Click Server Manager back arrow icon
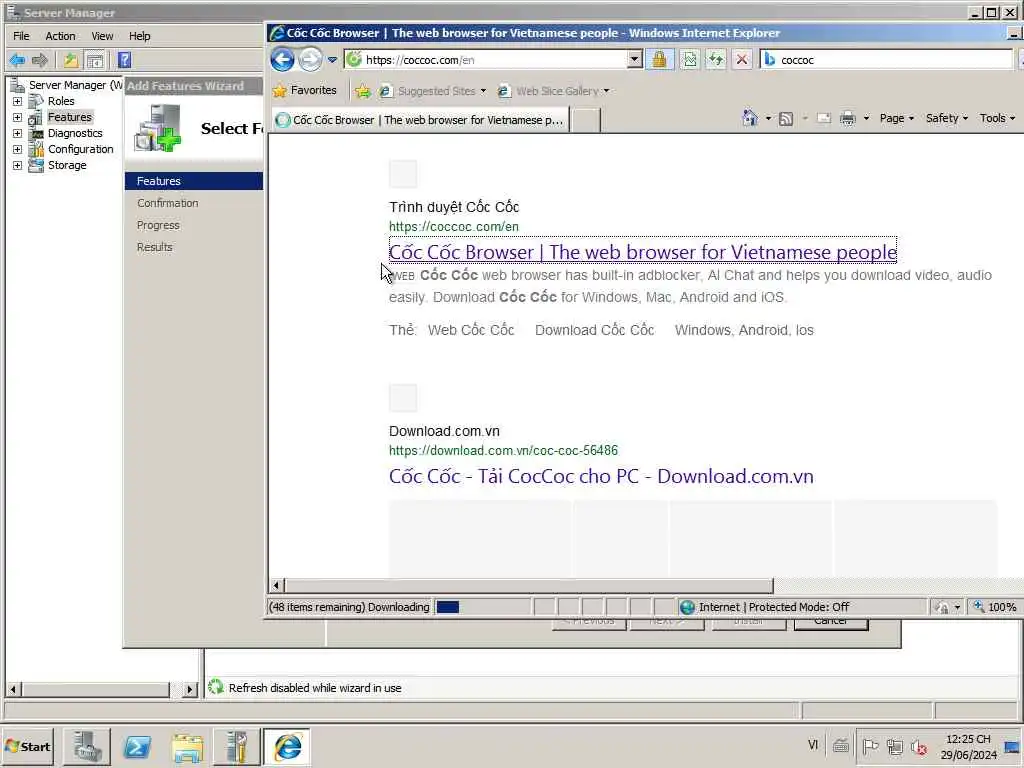This screenshot has height=768, width=1024. [18, 61]
